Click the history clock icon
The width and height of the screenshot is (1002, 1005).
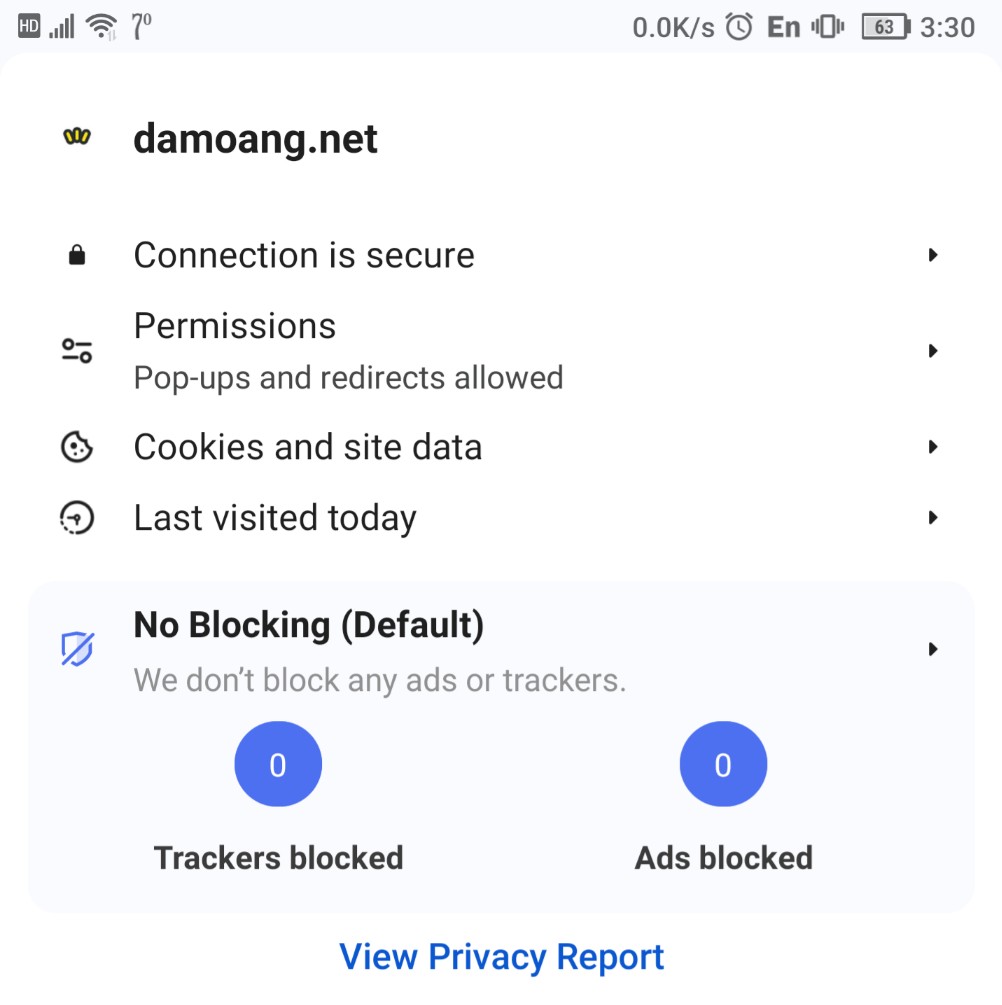pyautogui.click(x=77, y=517)
